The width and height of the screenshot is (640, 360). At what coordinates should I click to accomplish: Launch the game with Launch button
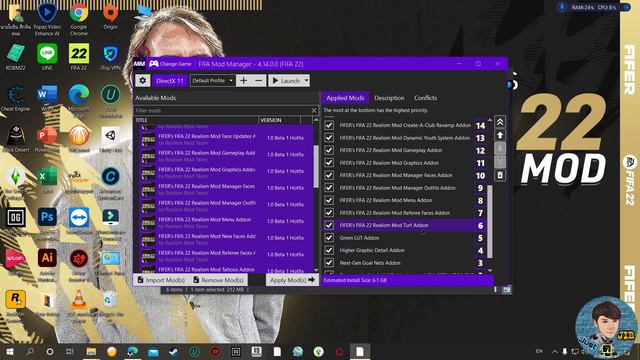(286, 80)
